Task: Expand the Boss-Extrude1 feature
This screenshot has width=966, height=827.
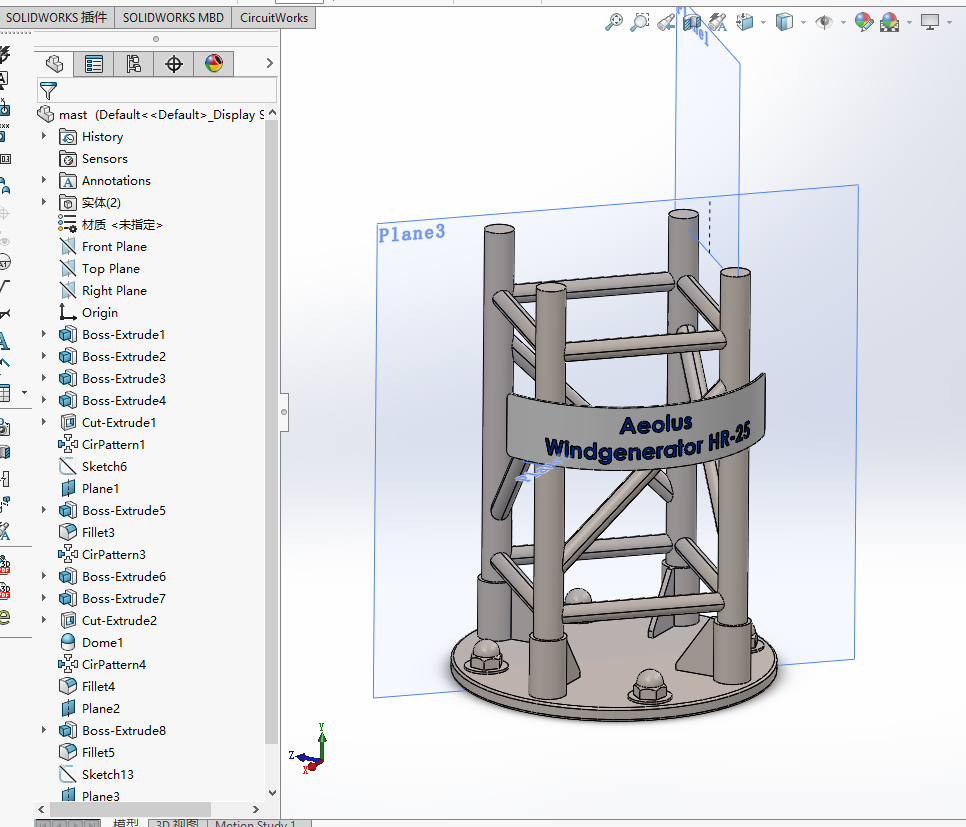Action: pyautogui.click(x=44, y=334)
